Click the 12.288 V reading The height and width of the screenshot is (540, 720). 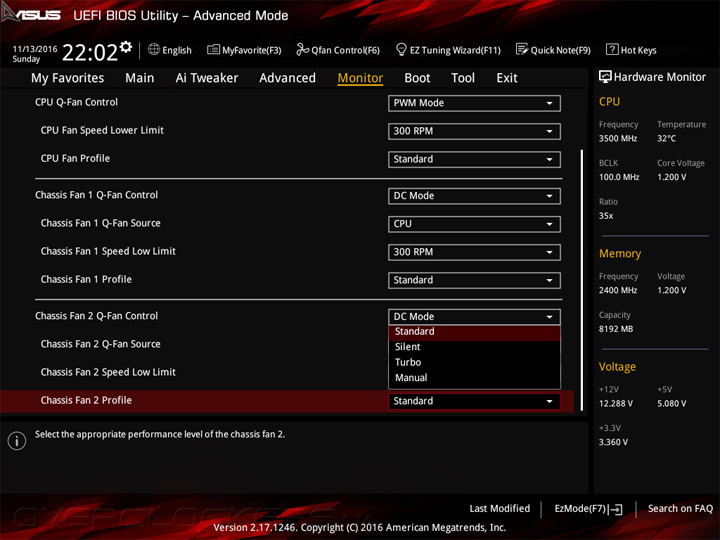pyautogui.click(x=616, y=404)
